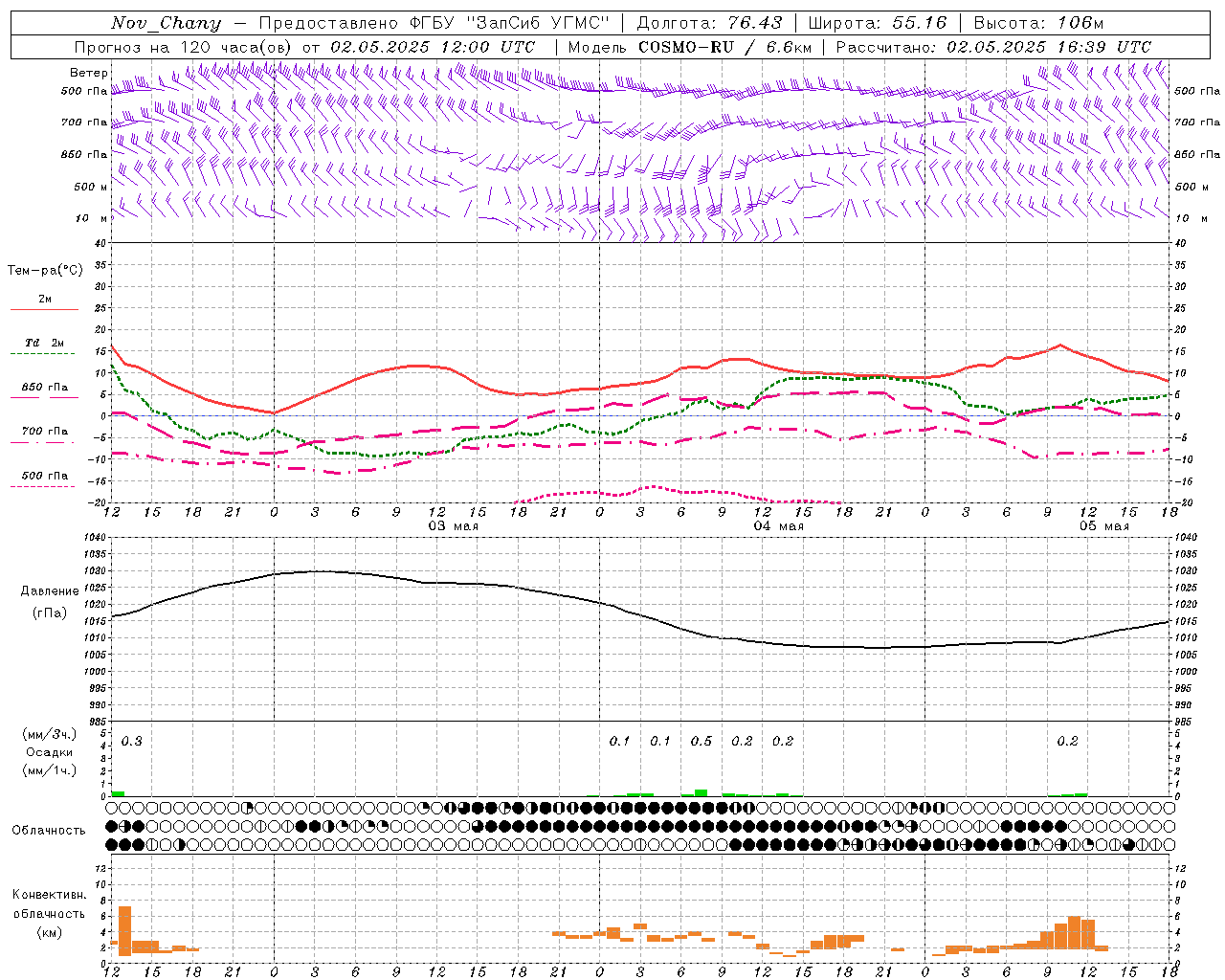The width and height of the screenshot is (1225, 980).
Task: Click the 'Давление' pressure label
Action: [x=50, y=591]
